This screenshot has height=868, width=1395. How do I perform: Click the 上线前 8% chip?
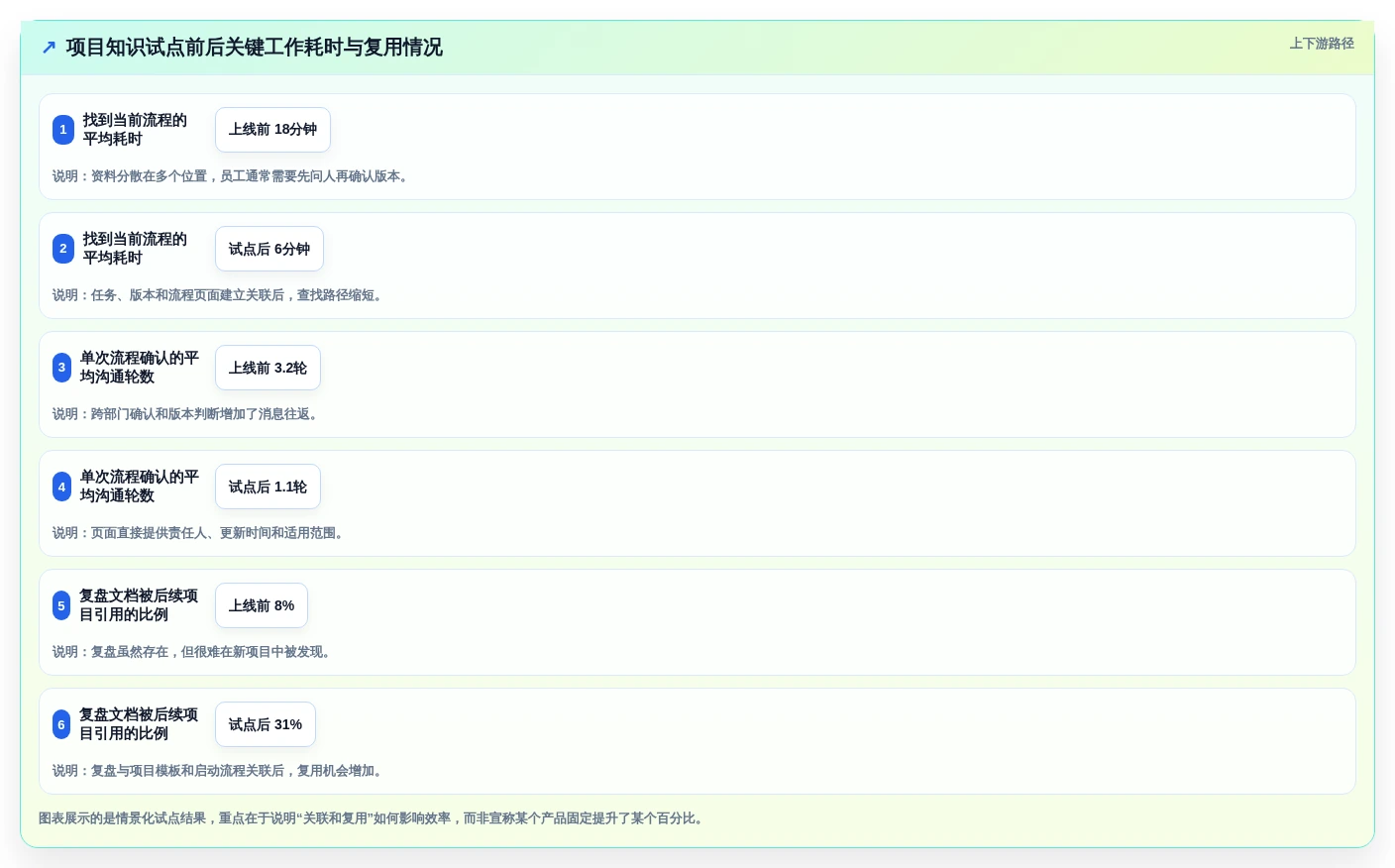pyautogui.click(x=262, y=605)
